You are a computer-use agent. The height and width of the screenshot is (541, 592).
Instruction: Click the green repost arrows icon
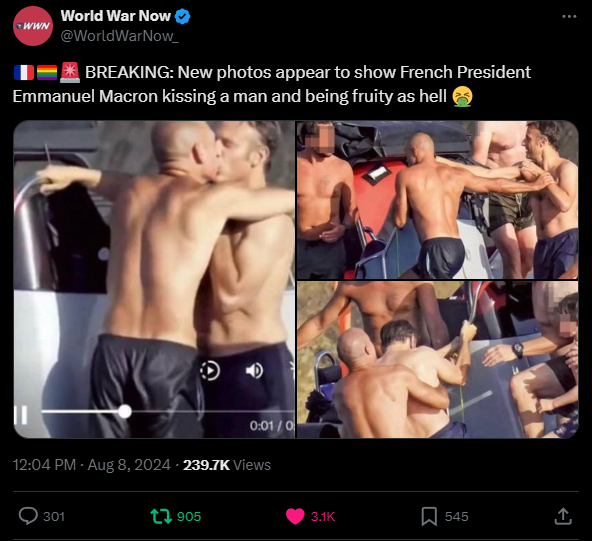point(161,516)
